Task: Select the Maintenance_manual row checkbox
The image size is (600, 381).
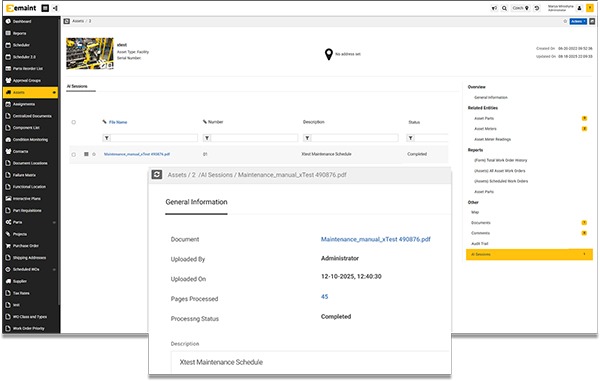Action: pyautogui.click(x=73, y=155)
